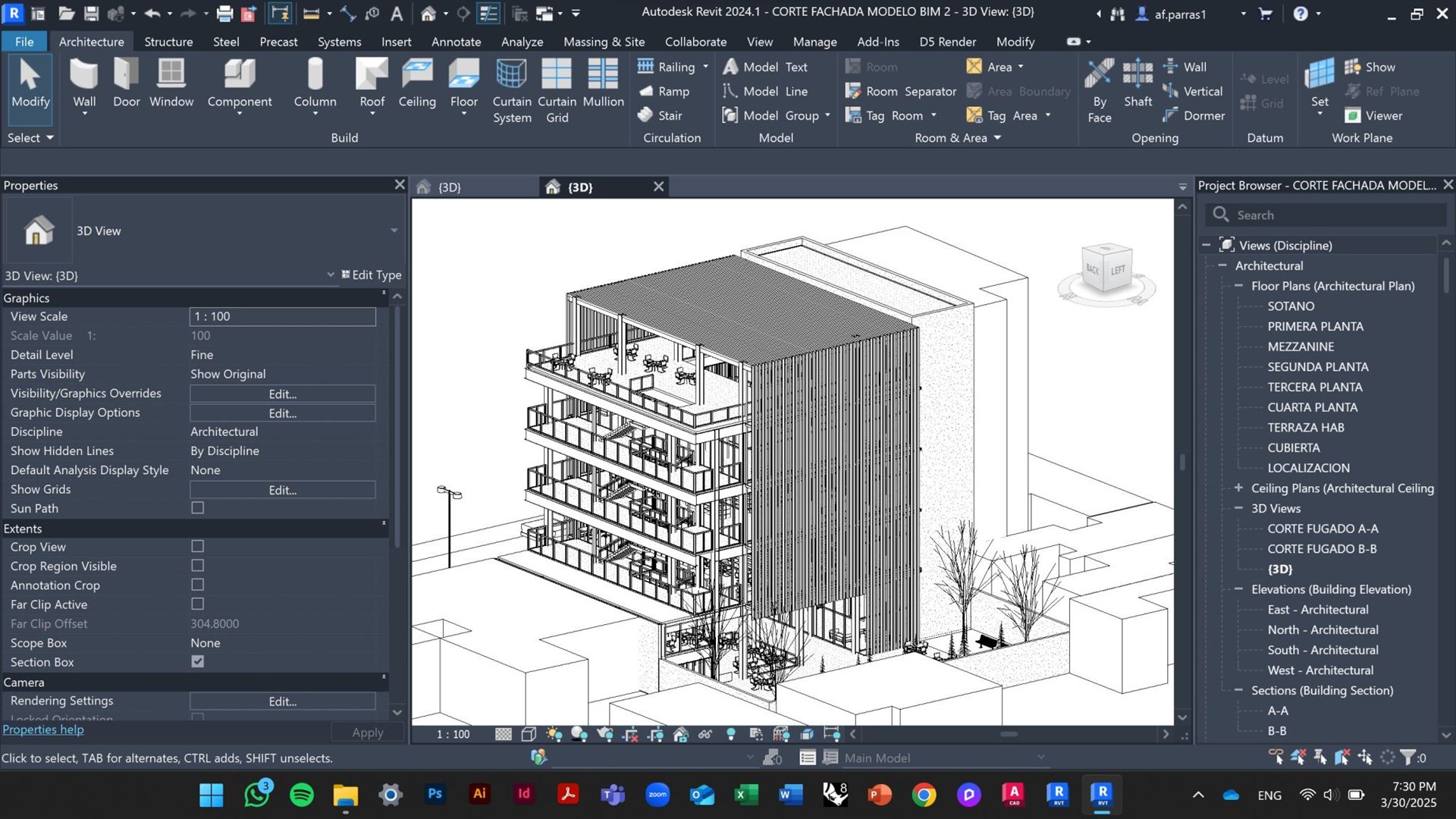Open the Massing & Site ribbon tab
The height and width of the screenshot is (819, 1456).
tap(604, 42)
